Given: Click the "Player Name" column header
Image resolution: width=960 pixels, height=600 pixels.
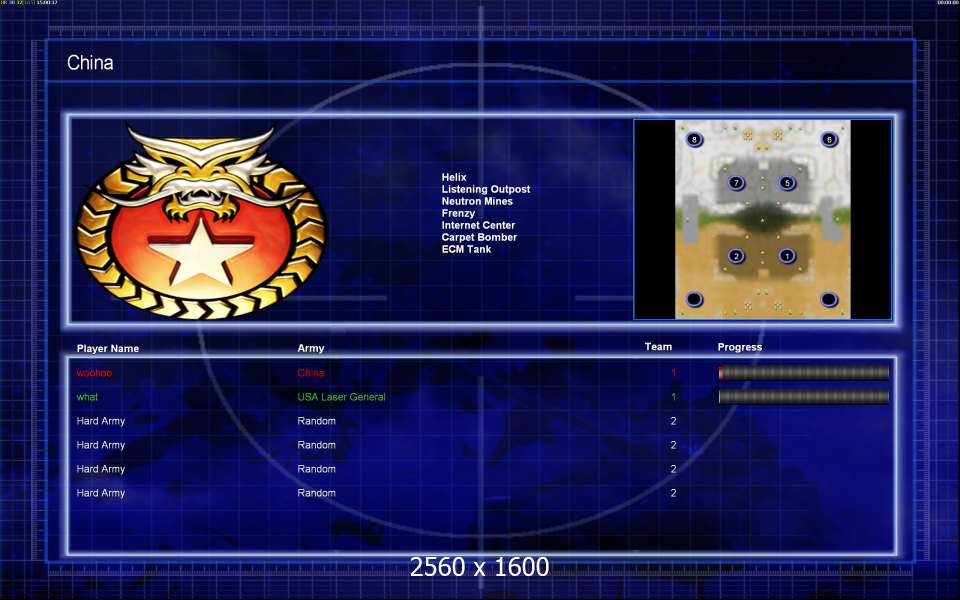Looking at the screenshot, I should pos(108,348).
